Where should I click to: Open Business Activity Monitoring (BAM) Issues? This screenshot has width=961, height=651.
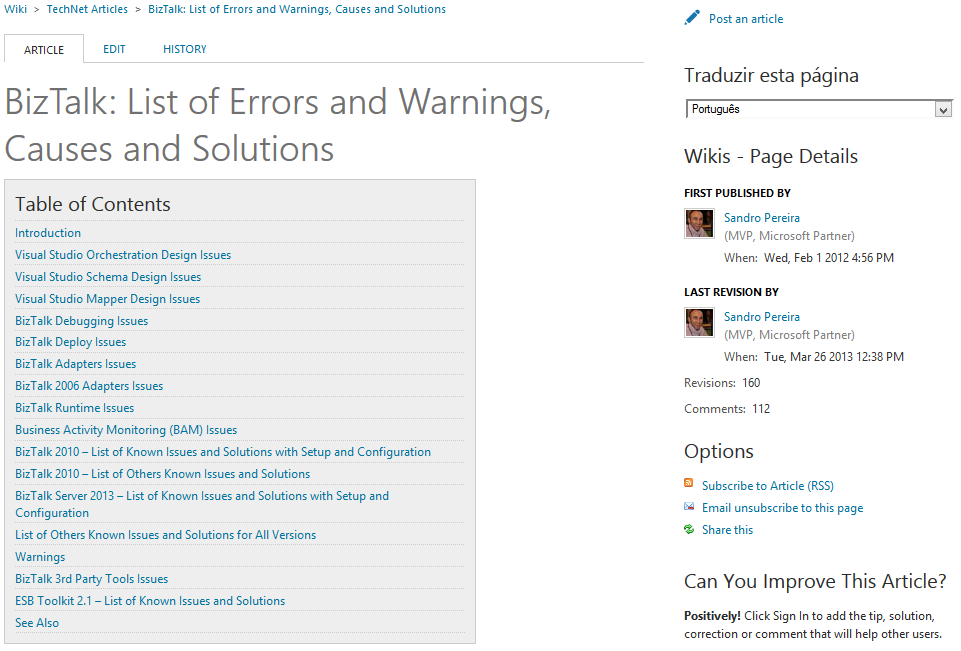tap(126, 430)
